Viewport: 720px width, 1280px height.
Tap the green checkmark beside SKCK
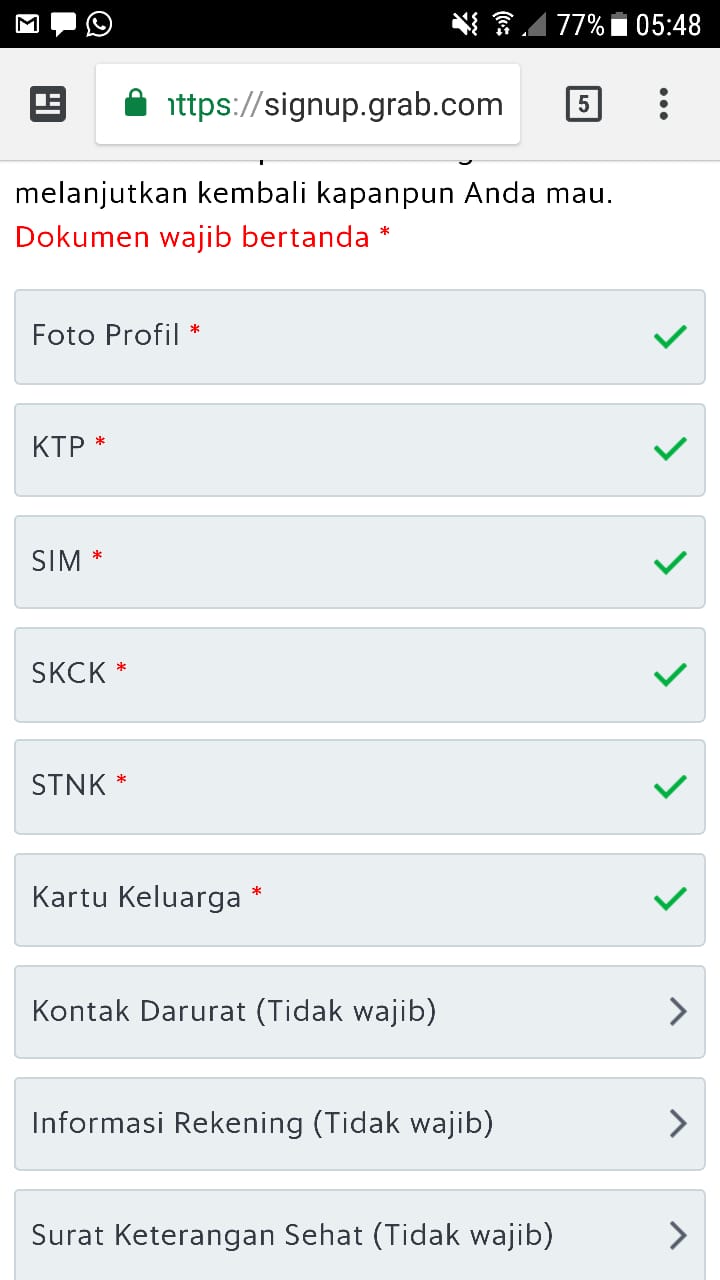(669, 674)
